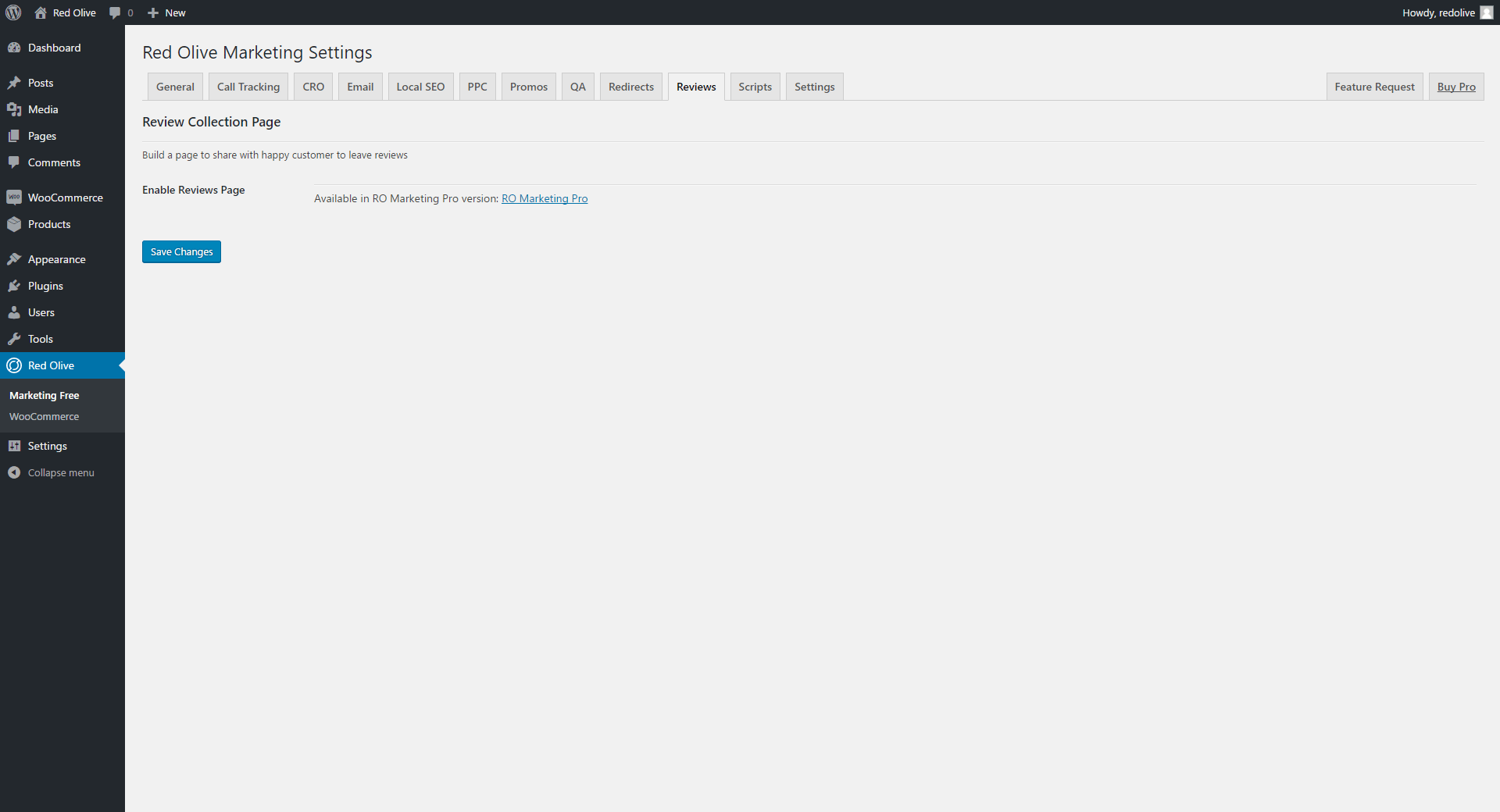Click the Red Olive site name in admin bar
Image resolution: width=1500 pixels, height=812 pixels.
point(74,12)
